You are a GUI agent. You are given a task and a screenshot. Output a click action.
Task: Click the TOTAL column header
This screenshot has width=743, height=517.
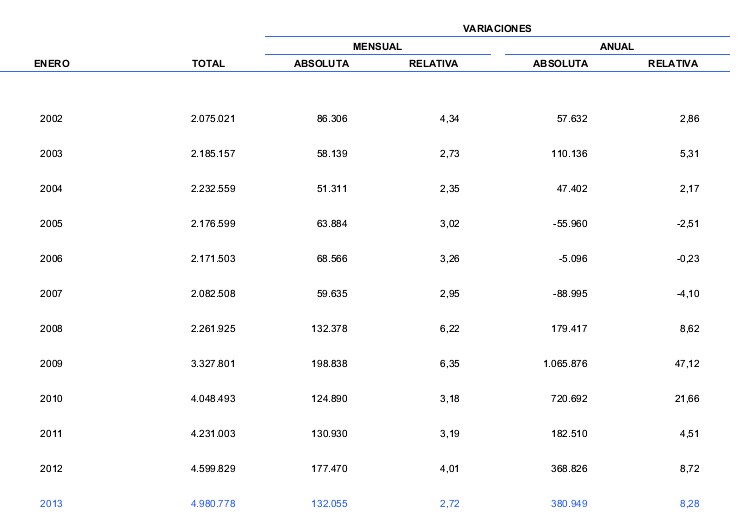(208, 64)
